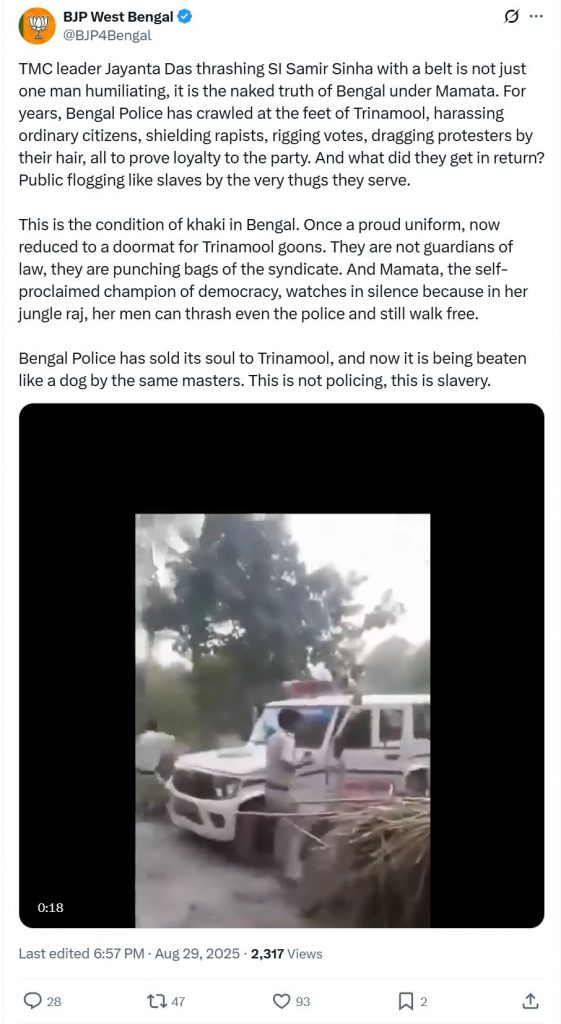Click the 2,317 Views count
The width and height of the screenshot is (561, 1024).
(x=285, y=953)
